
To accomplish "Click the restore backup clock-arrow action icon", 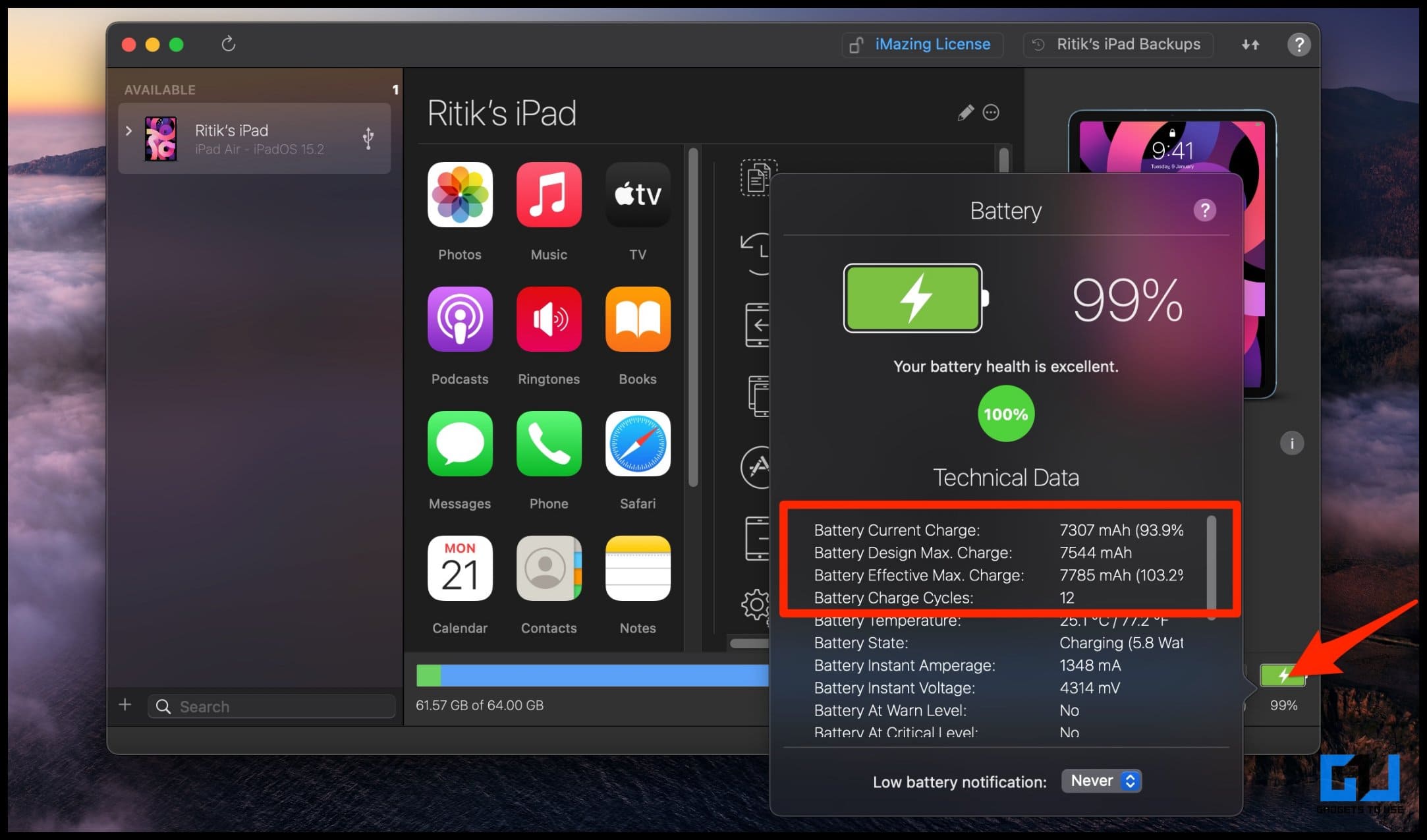I will (x=756, y=254).
